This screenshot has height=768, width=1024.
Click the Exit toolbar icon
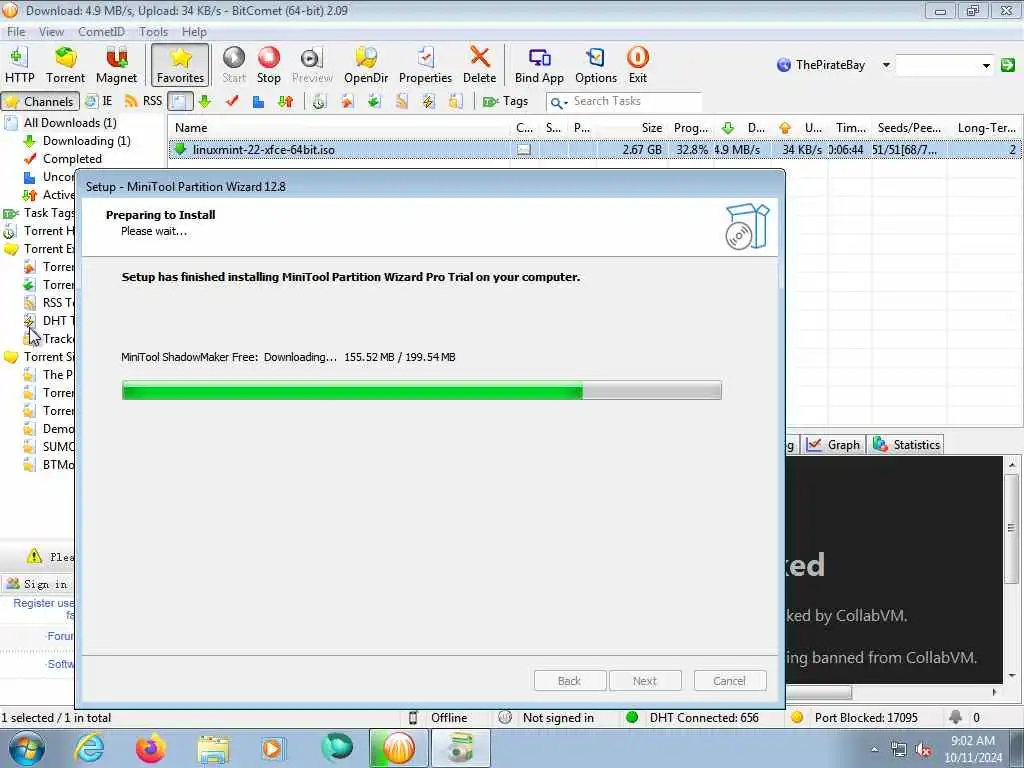click(637, 65)
